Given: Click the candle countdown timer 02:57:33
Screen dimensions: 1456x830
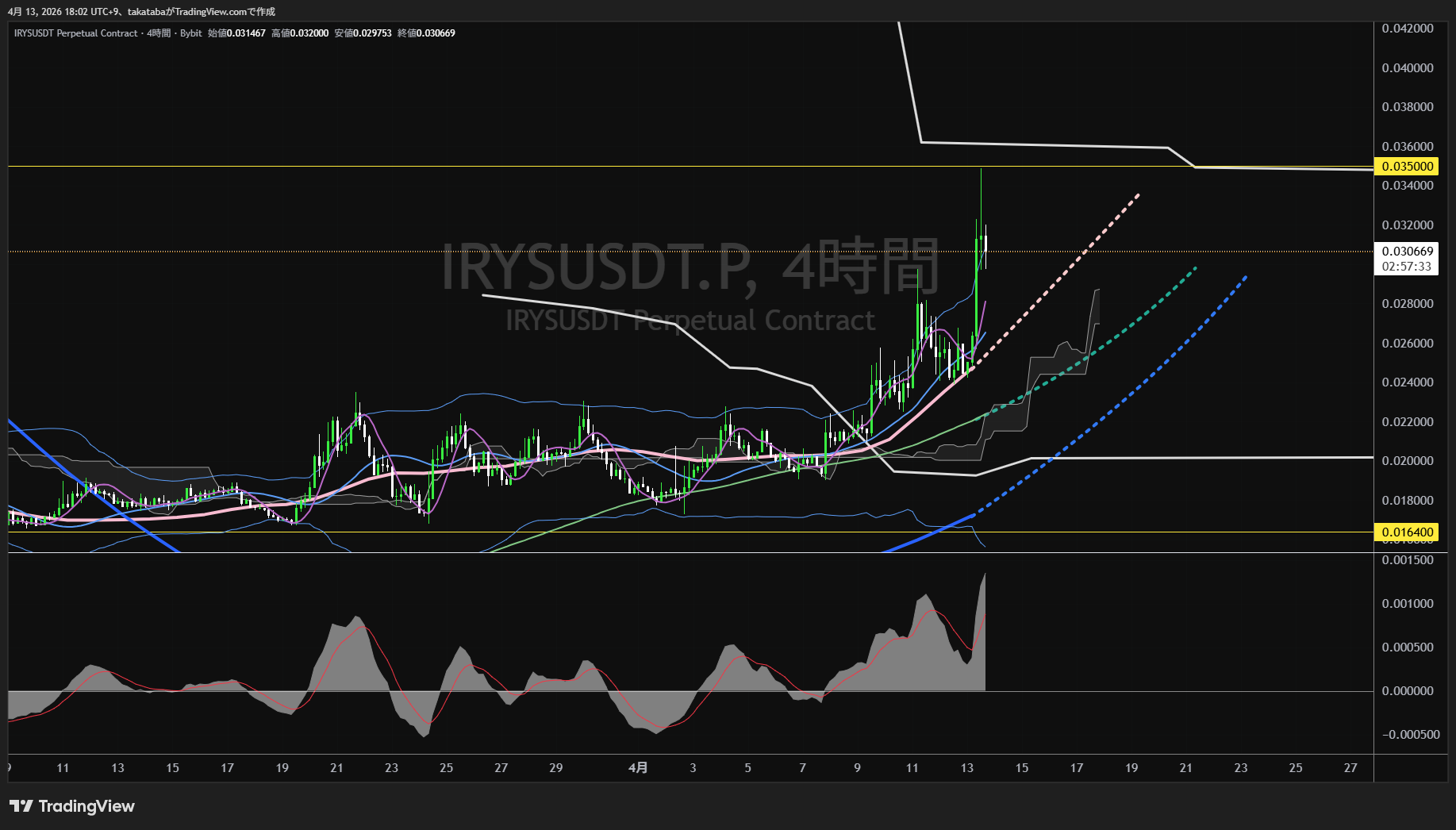Looking at the screenshot, I should pos(1407,267).
